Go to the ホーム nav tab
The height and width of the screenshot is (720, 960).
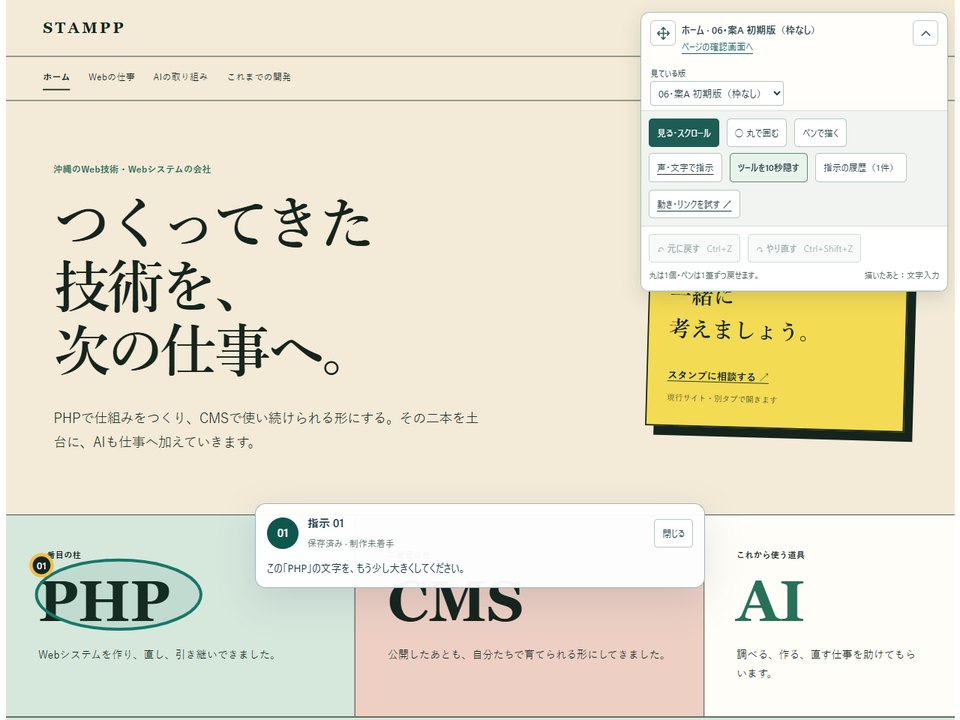(x=56, y=77)
